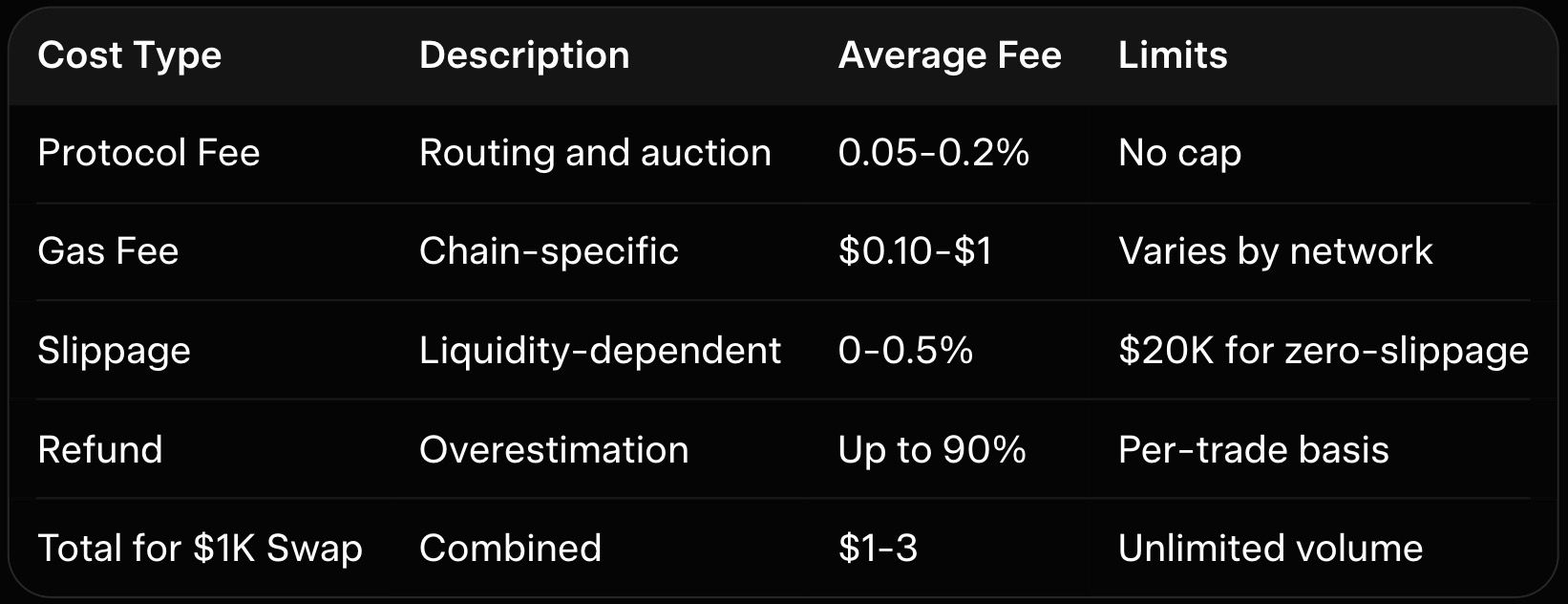The height and width of the screenshot is (604, 1568).
Task: Select the Slippage row label
Action: (114, 351)
